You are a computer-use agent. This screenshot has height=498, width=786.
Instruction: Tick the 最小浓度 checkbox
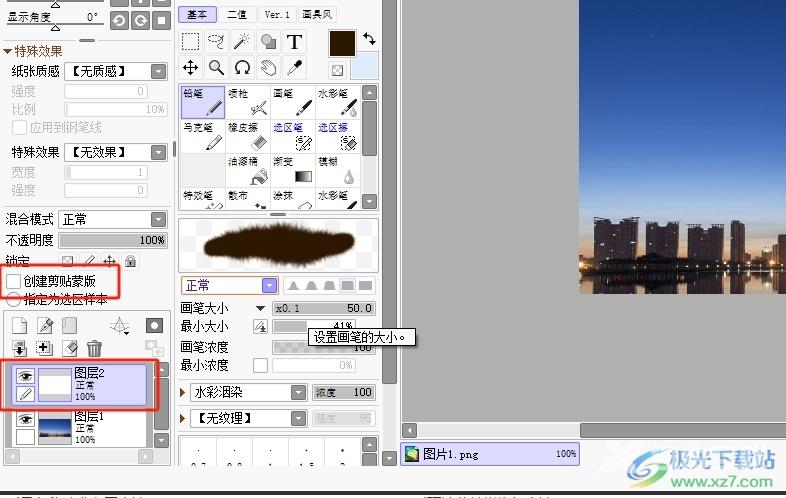tap(260, 365)
